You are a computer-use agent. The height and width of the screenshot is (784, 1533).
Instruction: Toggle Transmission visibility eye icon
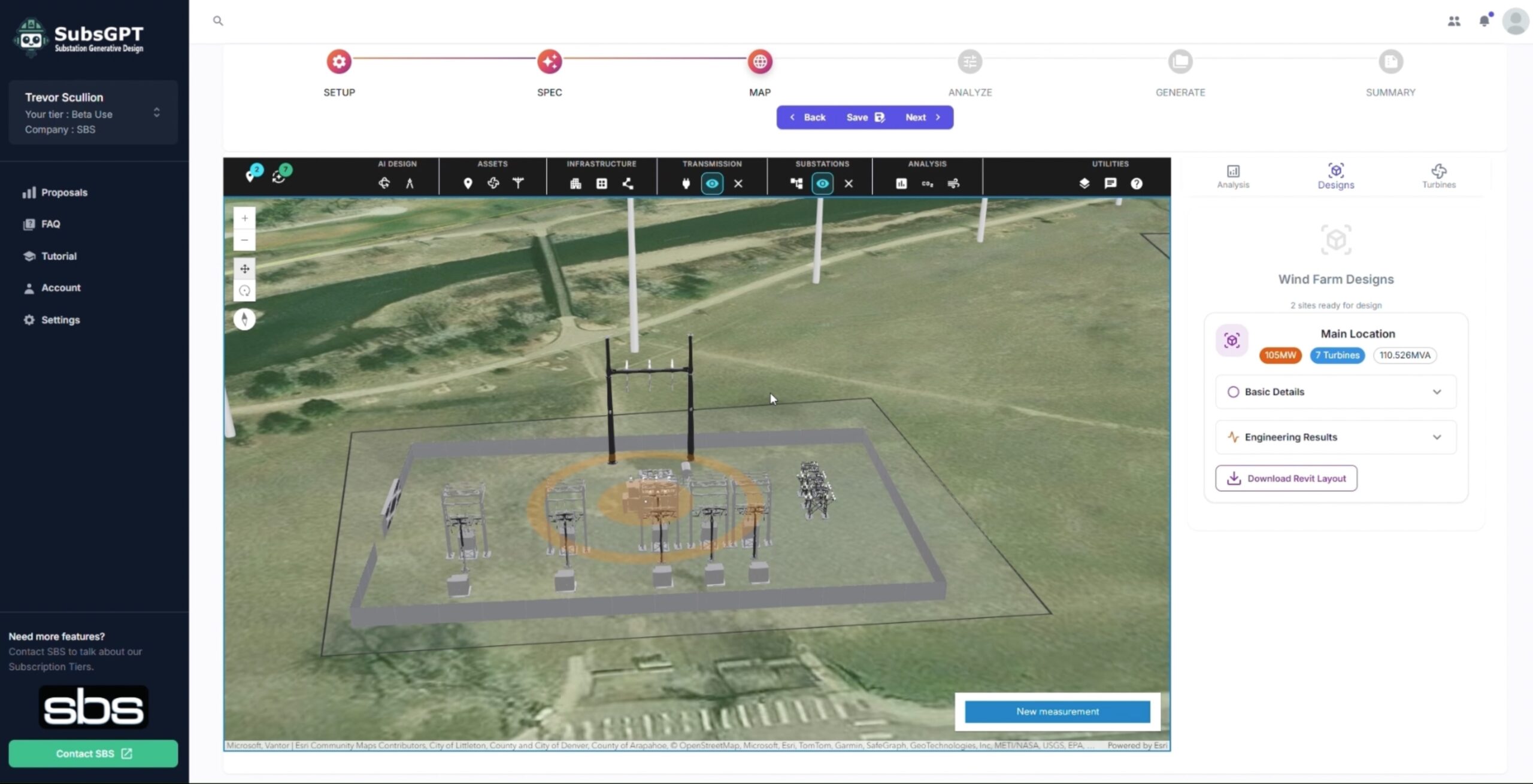coord(712,184)
